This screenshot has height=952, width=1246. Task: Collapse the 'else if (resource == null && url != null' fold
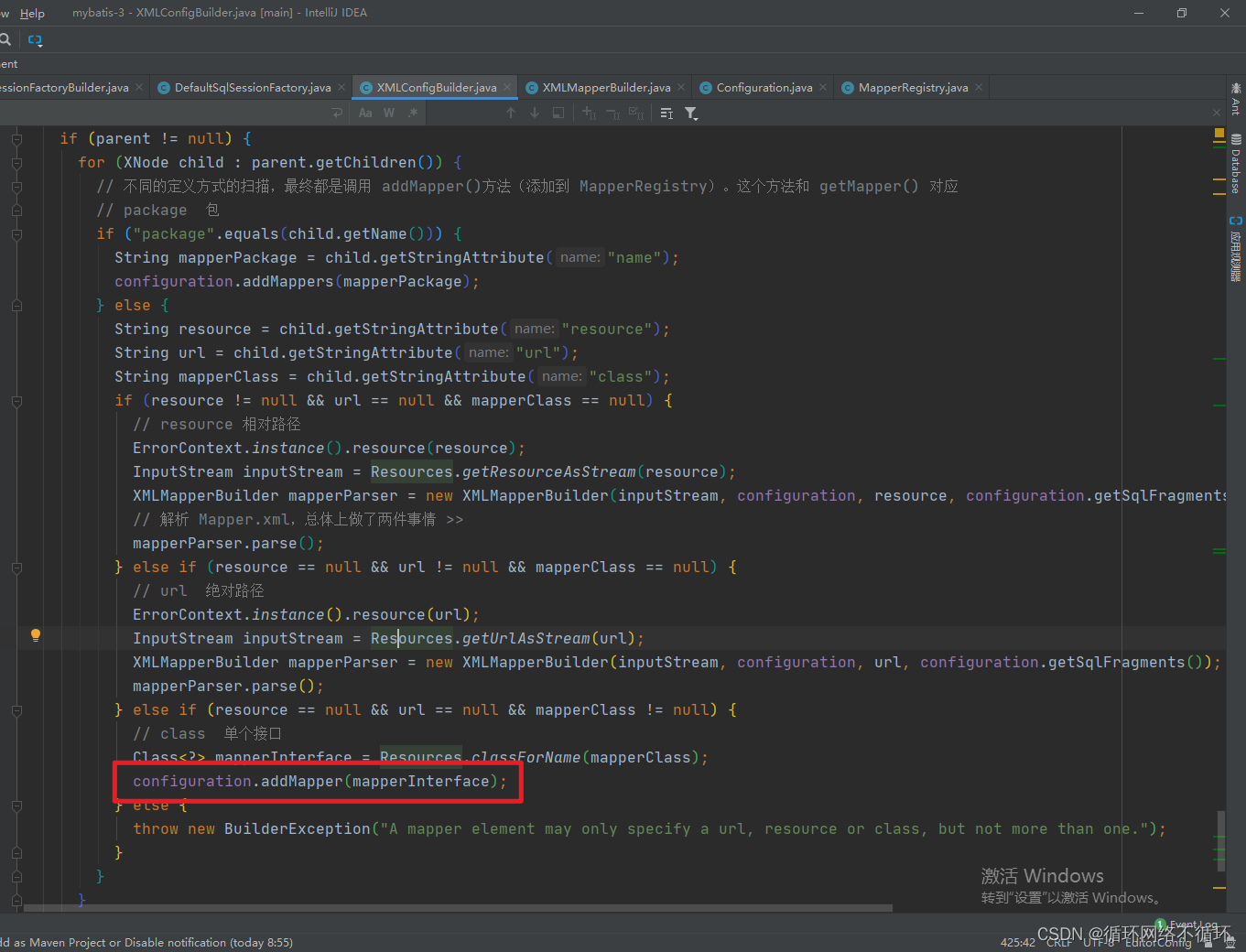tap(16, 568)
